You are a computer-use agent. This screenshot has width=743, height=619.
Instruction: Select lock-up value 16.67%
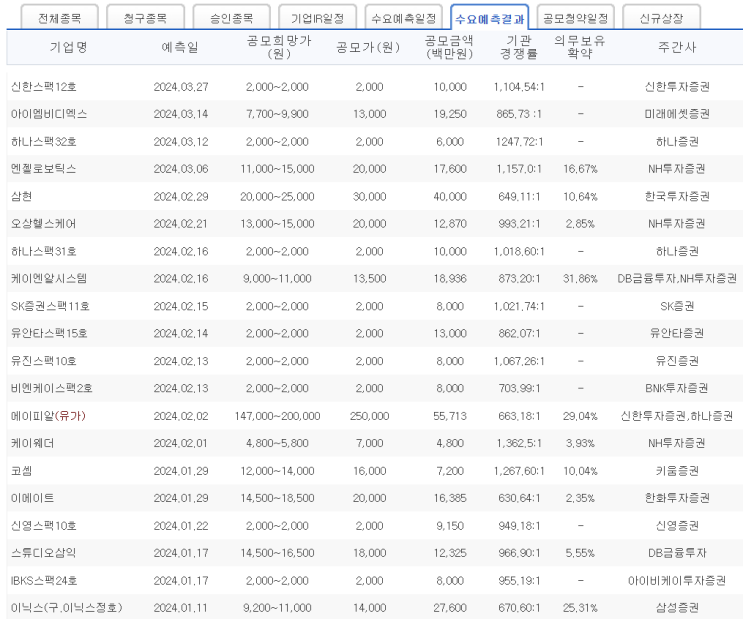(x=580, y=169)
